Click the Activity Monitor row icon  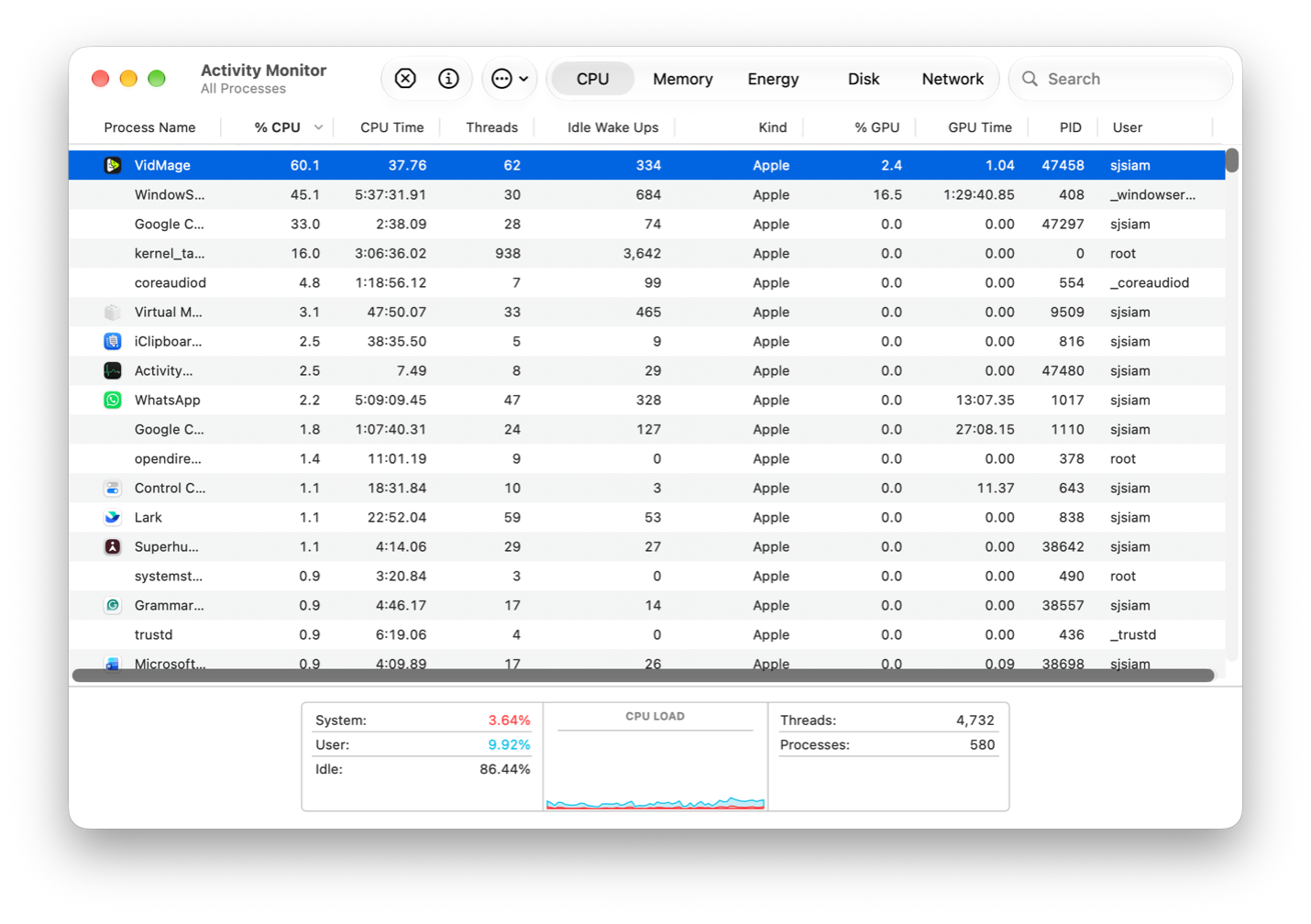[x=113, y=370]
